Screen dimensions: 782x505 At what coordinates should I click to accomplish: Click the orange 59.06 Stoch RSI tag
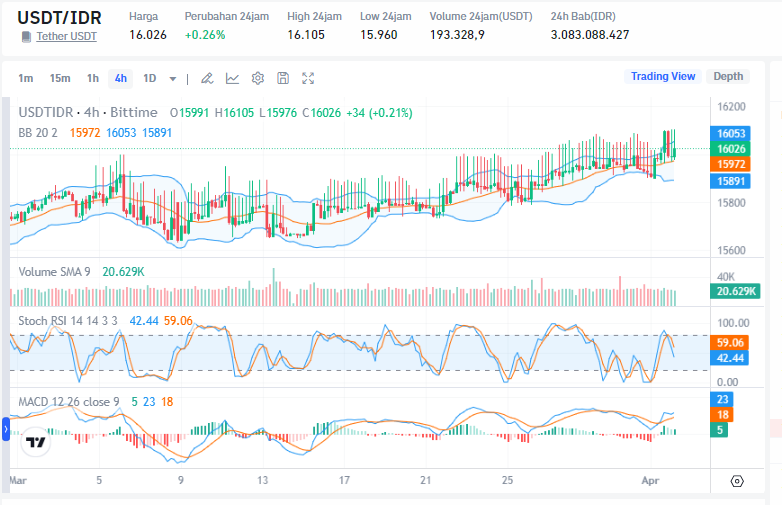[x=729, y=342]
